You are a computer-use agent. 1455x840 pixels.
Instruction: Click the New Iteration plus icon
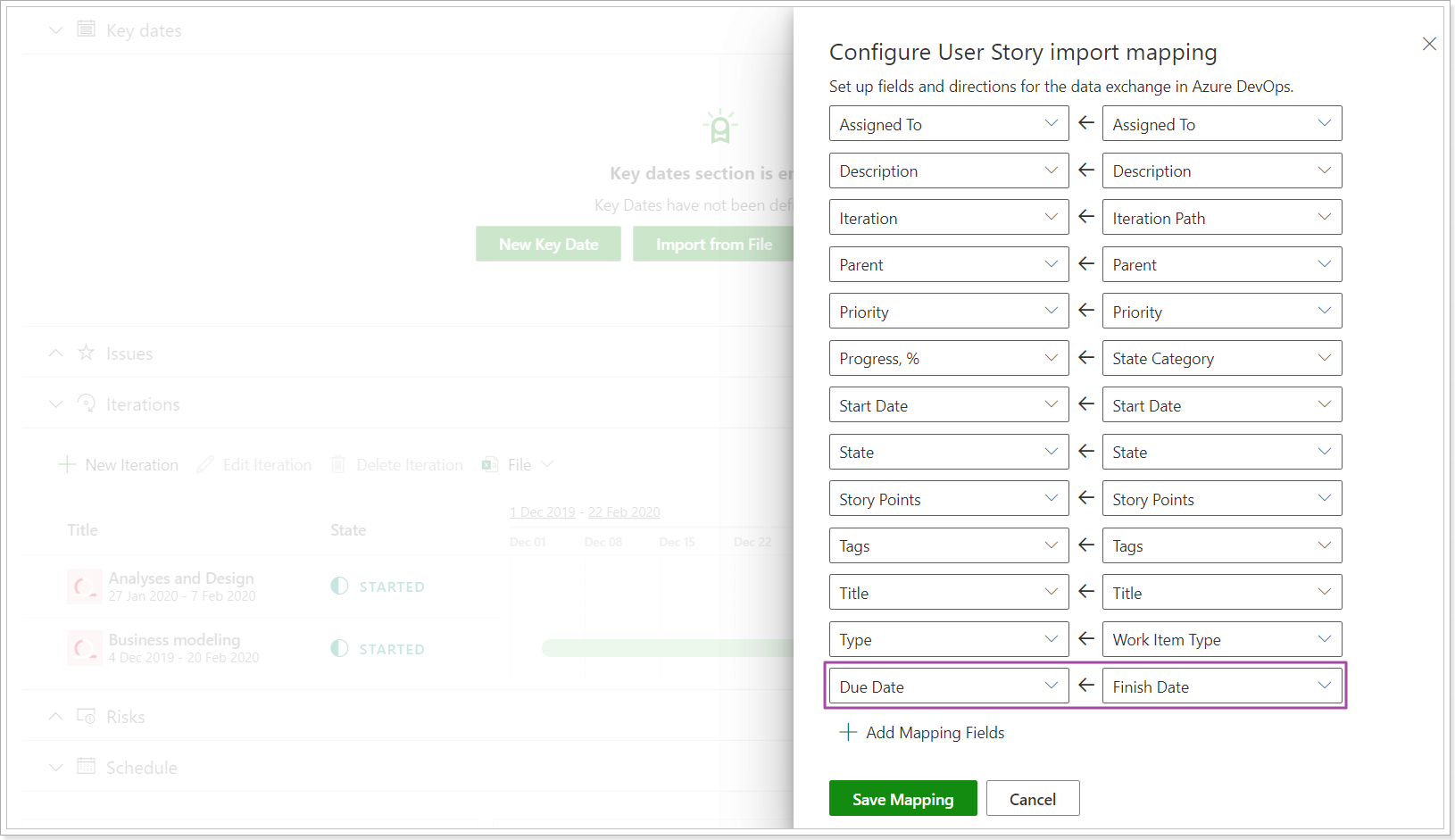click(66, 464)
